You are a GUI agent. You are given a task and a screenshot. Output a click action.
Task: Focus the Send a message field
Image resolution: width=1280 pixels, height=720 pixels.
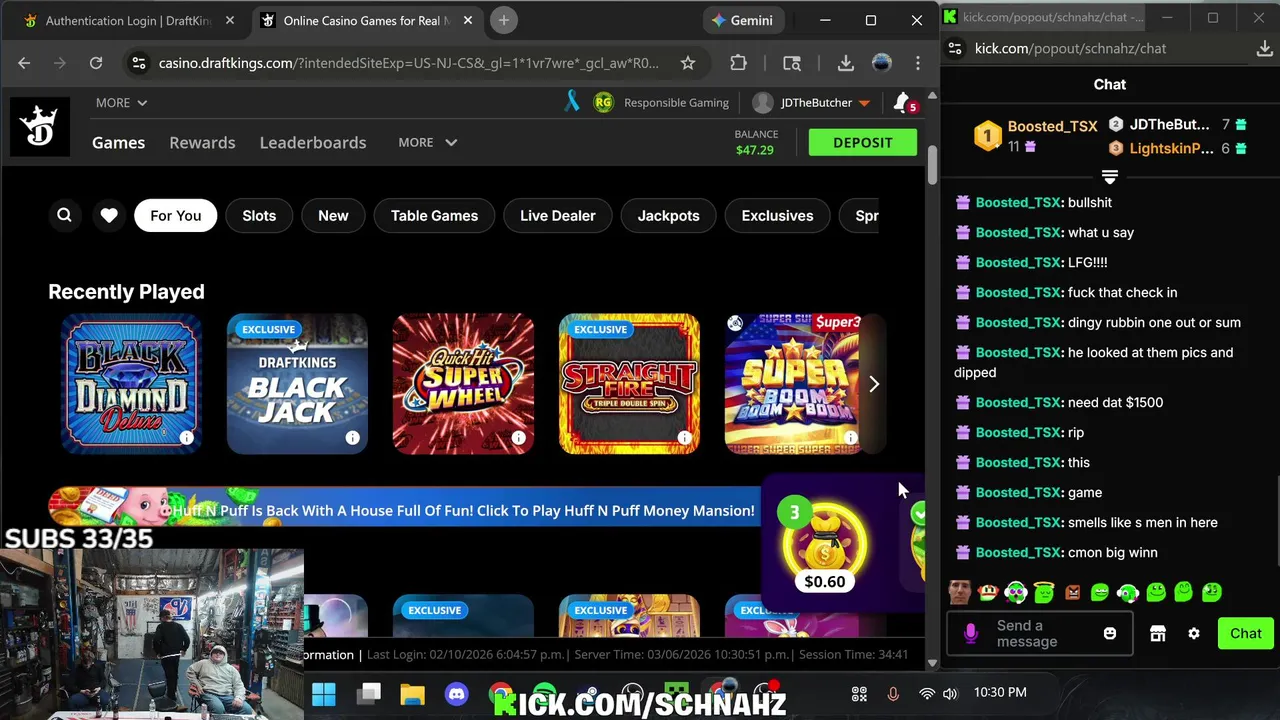tap(1040, 634)
